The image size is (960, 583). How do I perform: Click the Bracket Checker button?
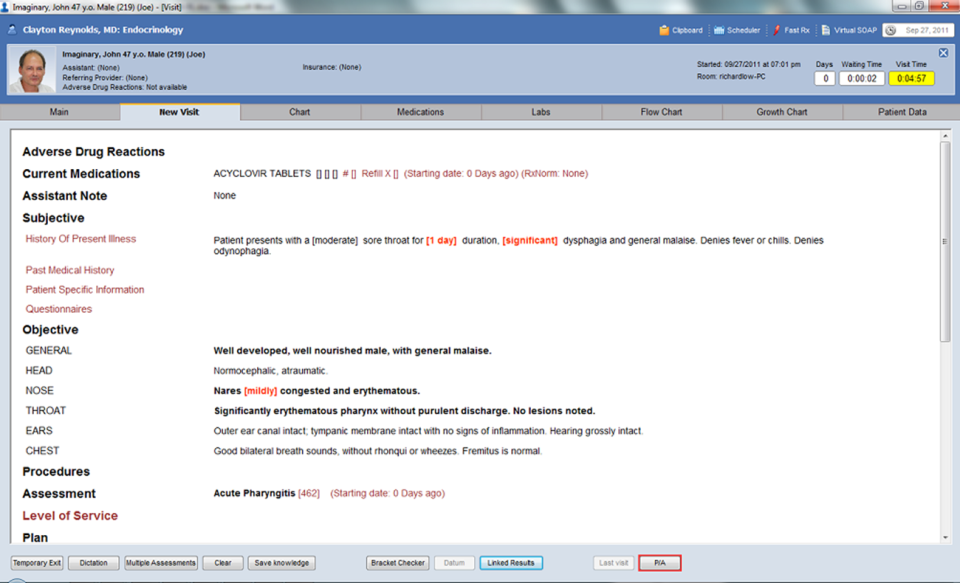[x=398, y=563]
